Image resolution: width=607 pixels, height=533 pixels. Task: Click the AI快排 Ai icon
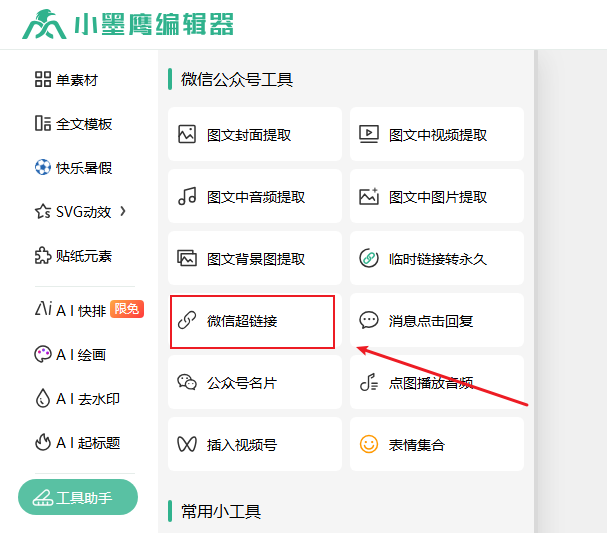(x=43, y=309)
